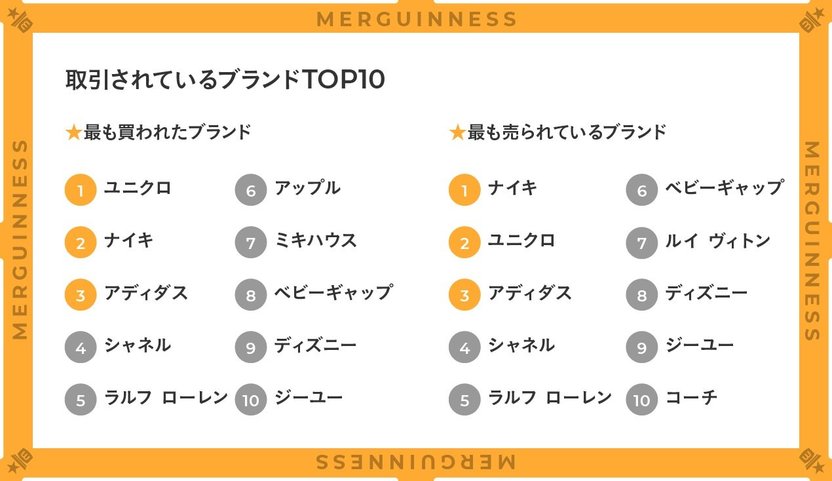Click the orange number 1 badge beside right ナイキ
This screenshot has height=481, width=832.
pos(464,190)
